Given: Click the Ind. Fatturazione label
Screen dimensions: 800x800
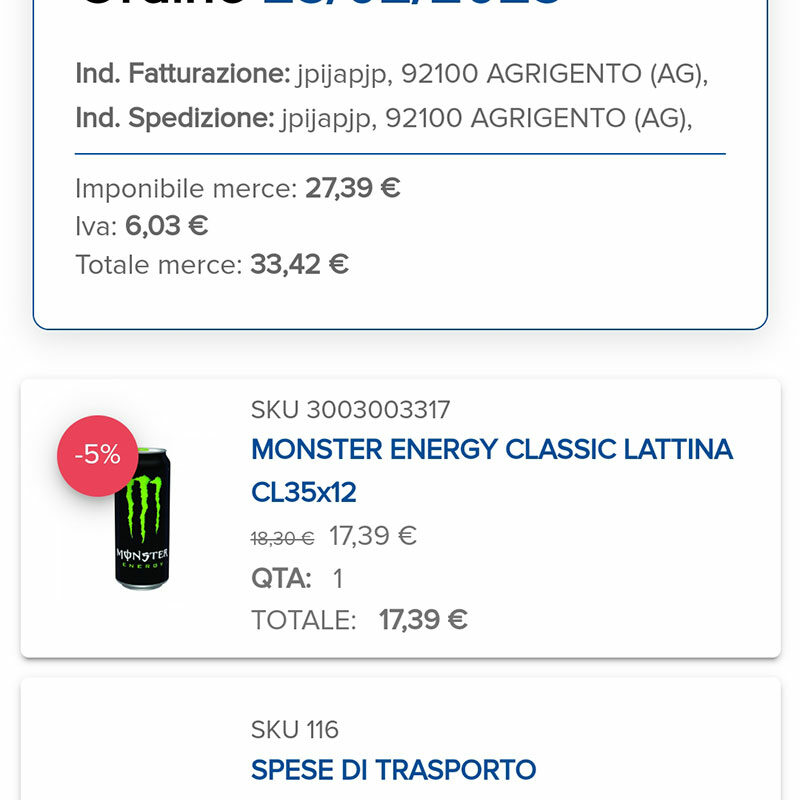Looking at the screenshot, I should pyautogui.click(x=182, y=73).
